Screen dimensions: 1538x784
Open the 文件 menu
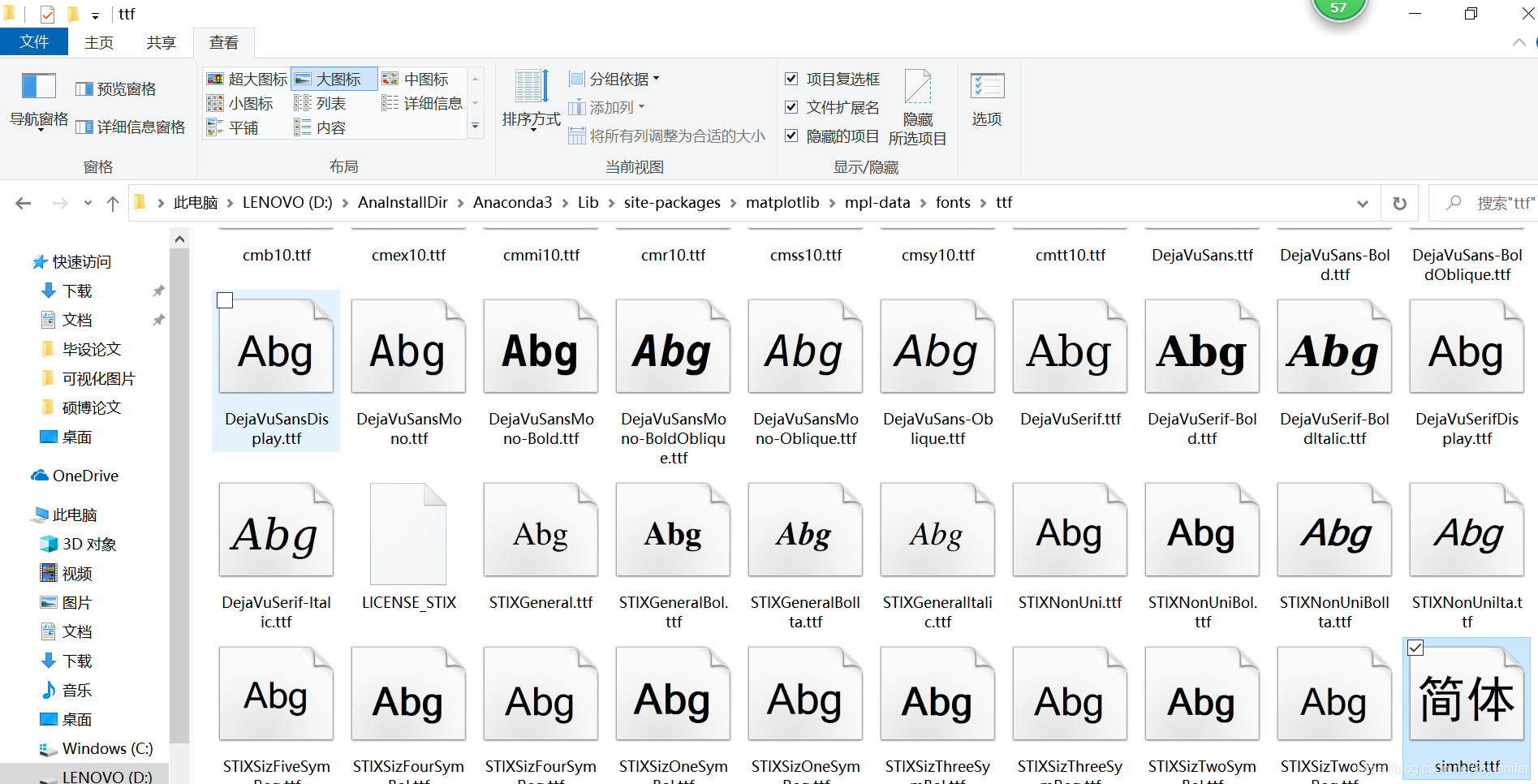point(34,41)
